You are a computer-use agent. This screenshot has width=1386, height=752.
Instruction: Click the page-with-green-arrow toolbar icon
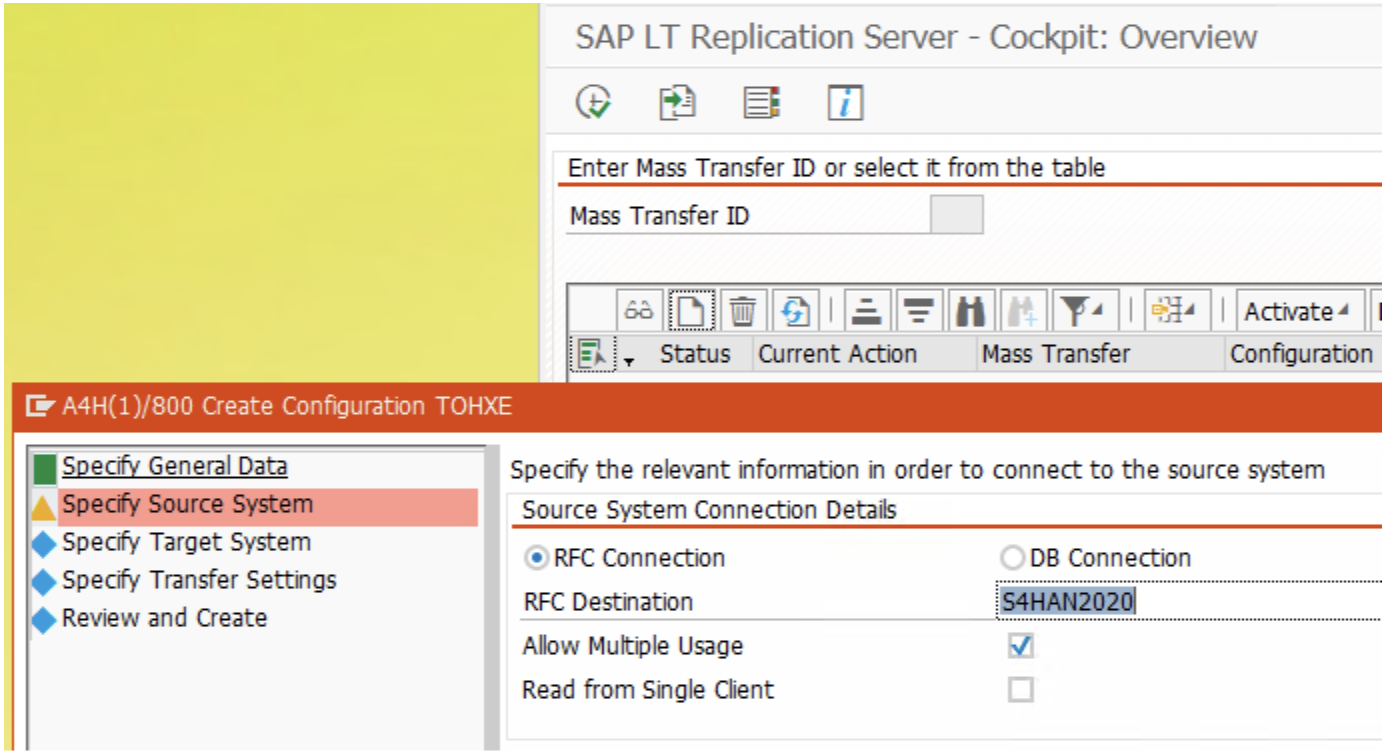click(677, 102)
